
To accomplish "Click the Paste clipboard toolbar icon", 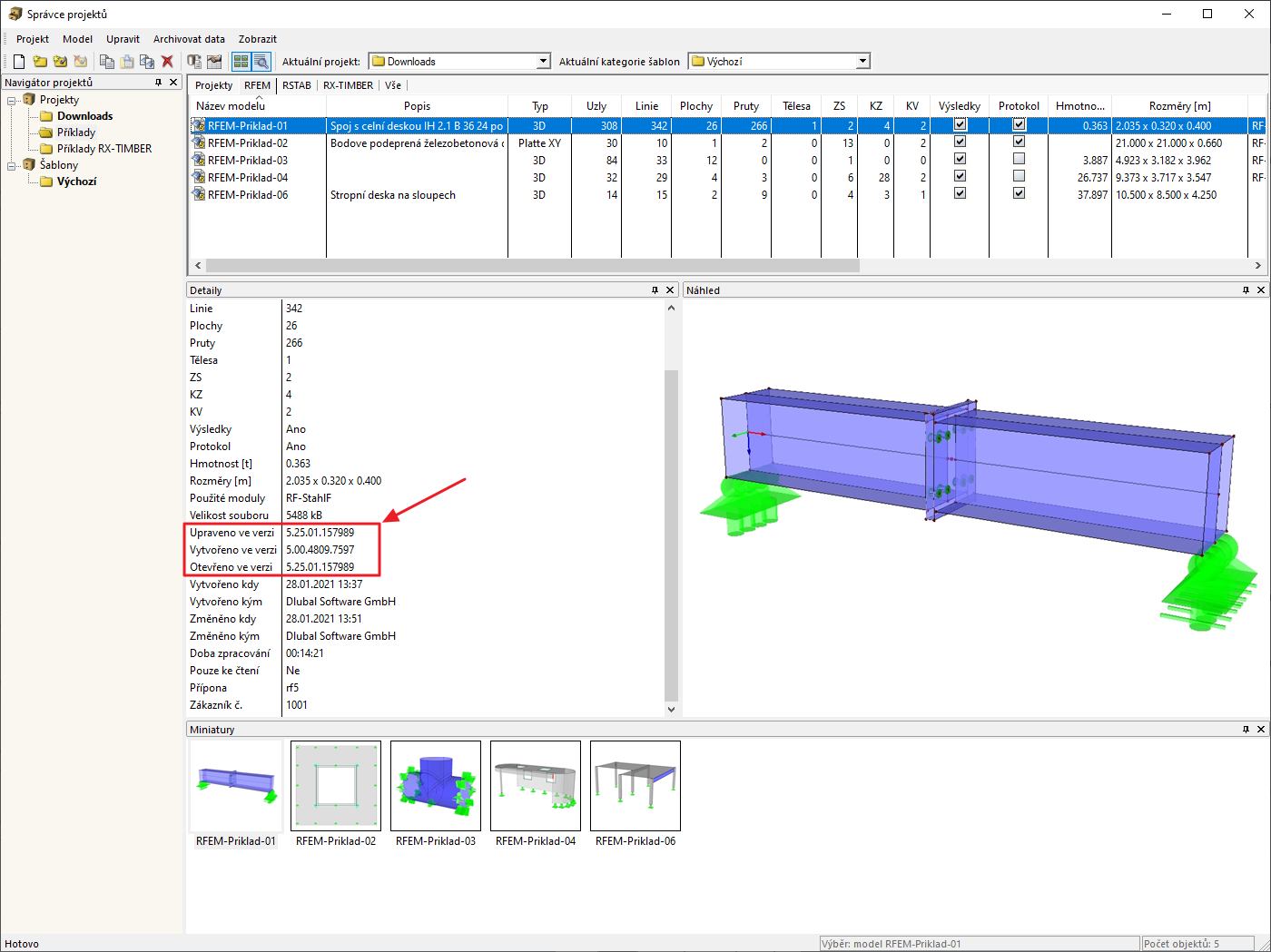I will 127,62.
